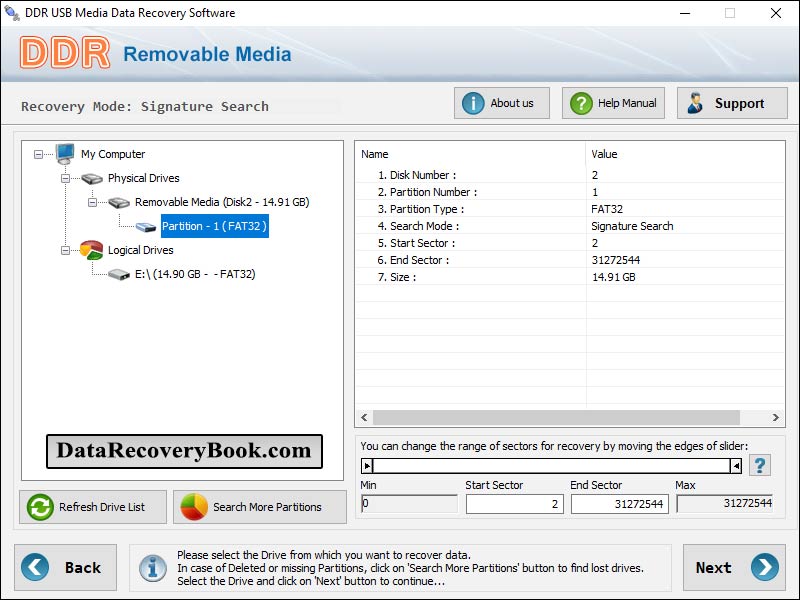
Task: Click the drive icon next to E:\ (14.90 GB)
Action: click(x=118, y=274)
